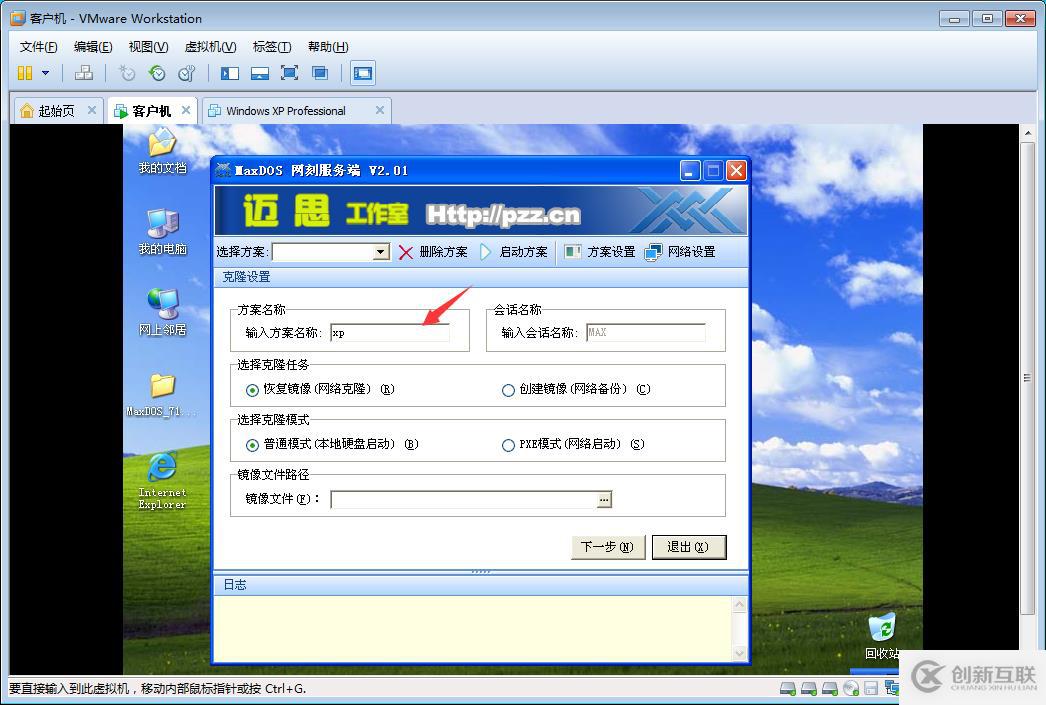Select 恢复镜像(网络克隆) radio option
The image size is (1046, 705).
point(320,389)
